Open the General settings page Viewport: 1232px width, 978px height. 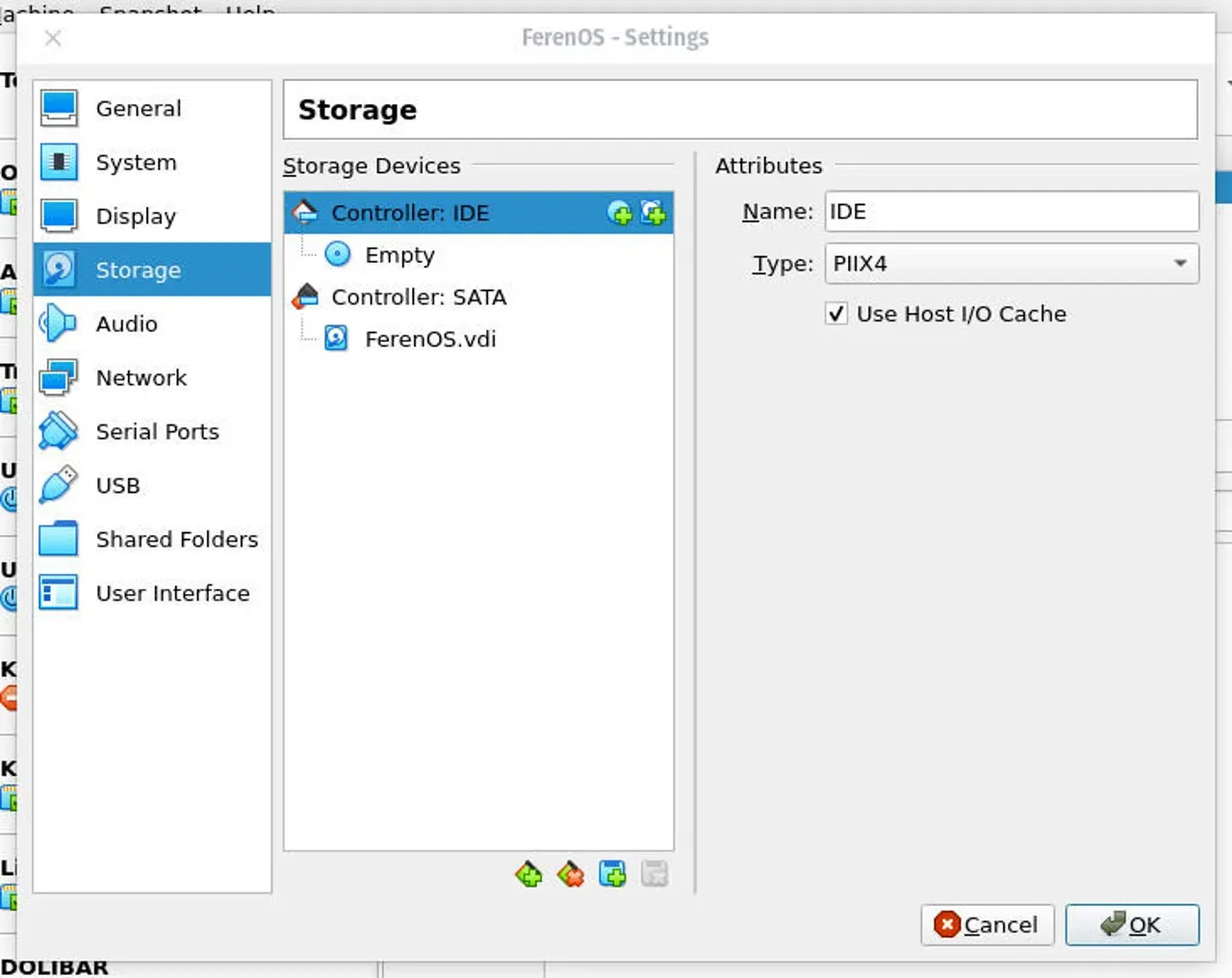click(x=152, y=108)
